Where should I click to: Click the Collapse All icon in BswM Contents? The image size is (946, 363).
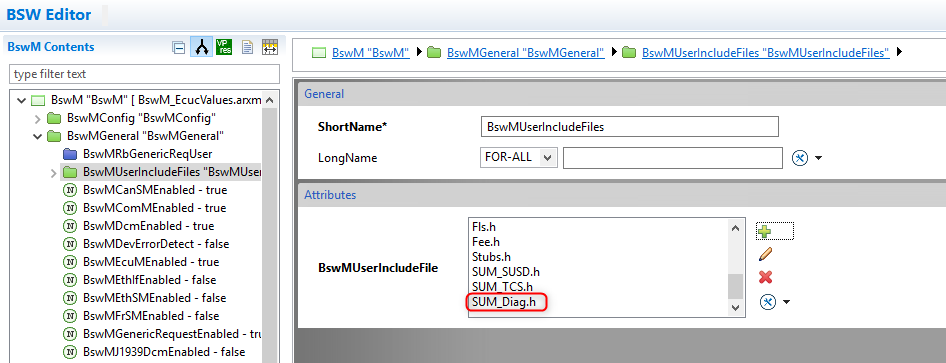tap(179, 47)
